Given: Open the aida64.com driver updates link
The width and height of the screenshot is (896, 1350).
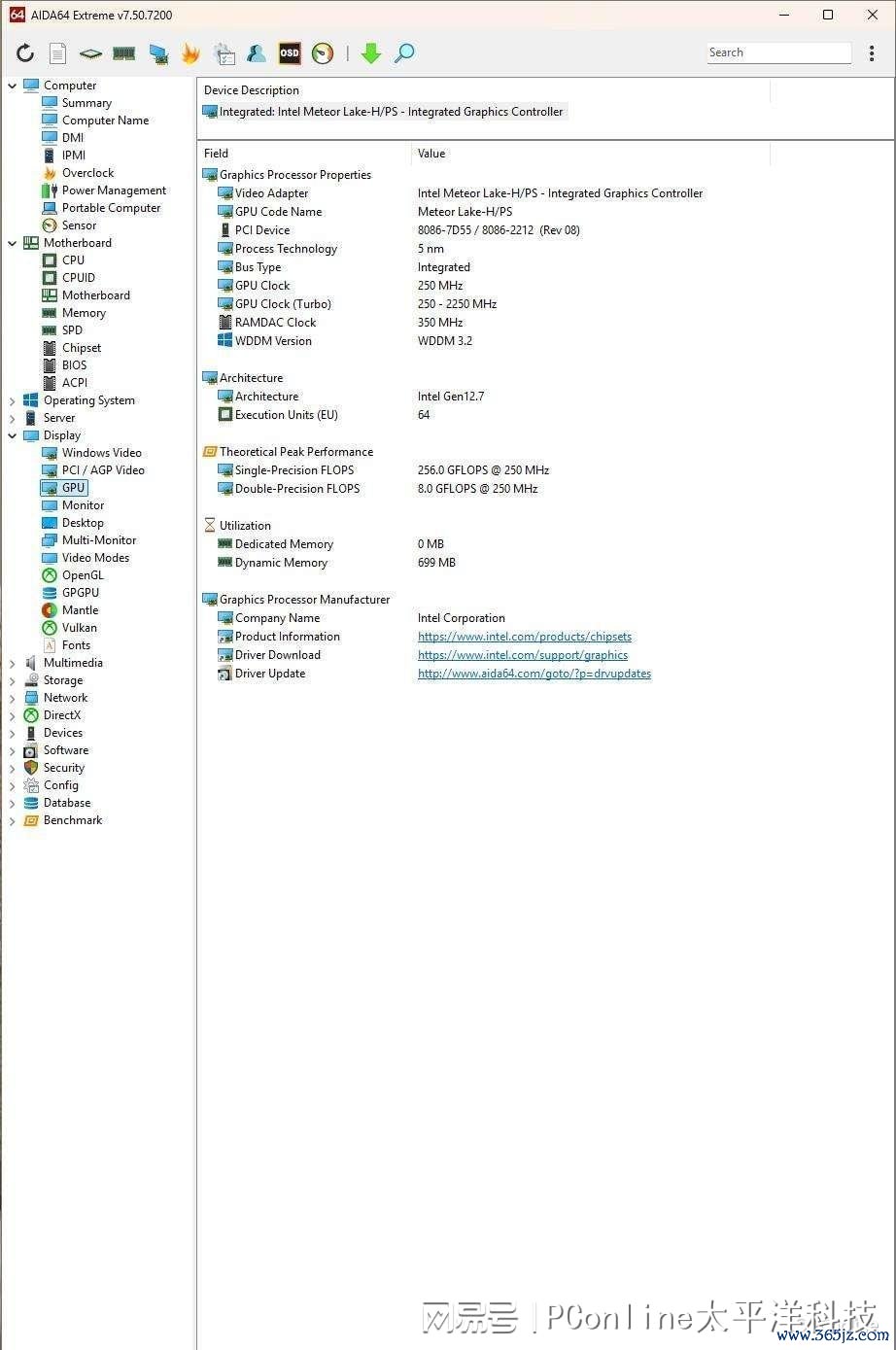Looking at the screenshot, I should pos(534,674).
